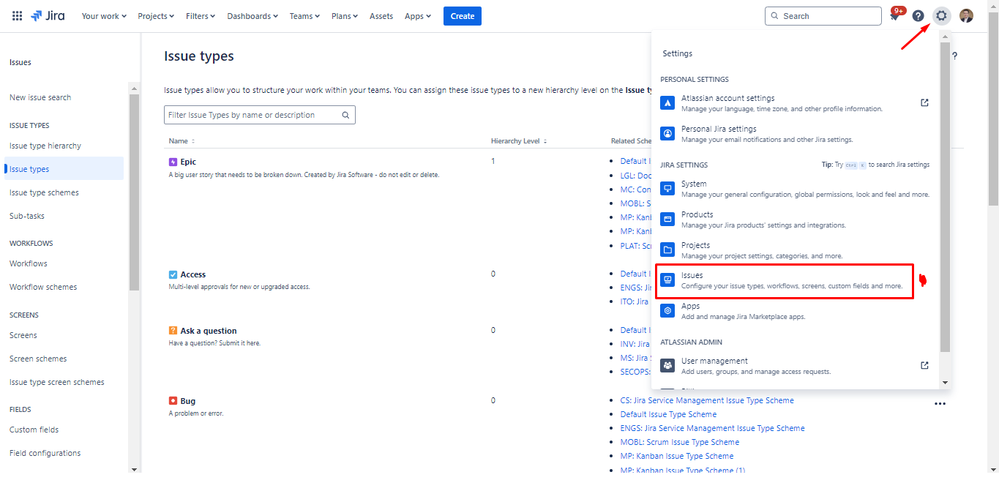This screenshot has height=480, width=999.
Task: Open the three-dot menu for Bug row
Action: 940,404
